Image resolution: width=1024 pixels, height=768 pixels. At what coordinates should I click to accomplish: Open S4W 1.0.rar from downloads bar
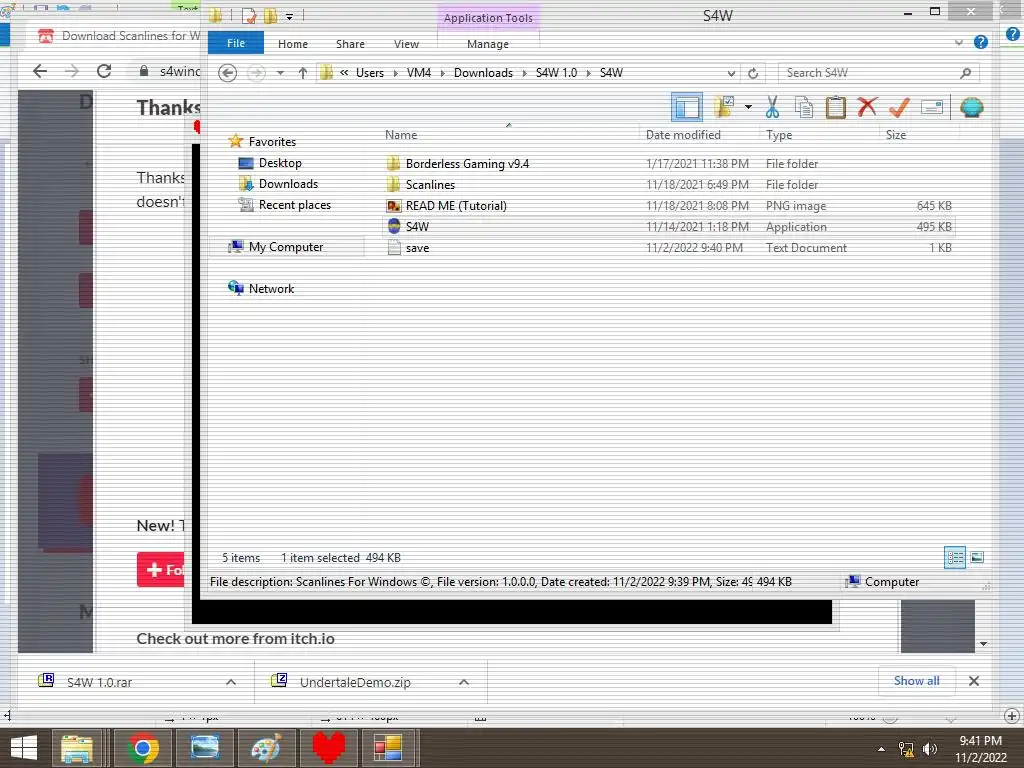99,682
